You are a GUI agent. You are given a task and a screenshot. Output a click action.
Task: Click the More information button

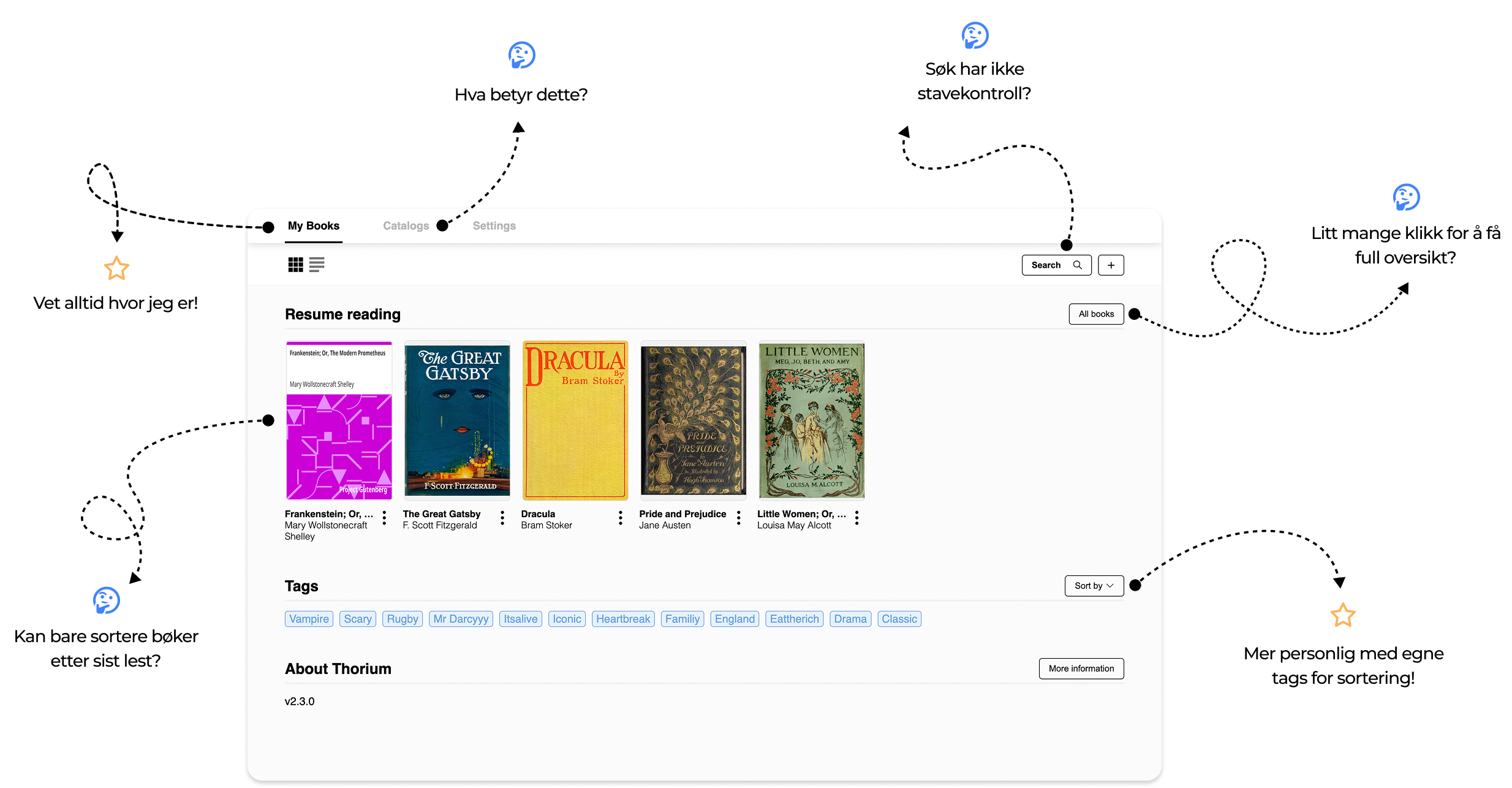(1081, 669)
